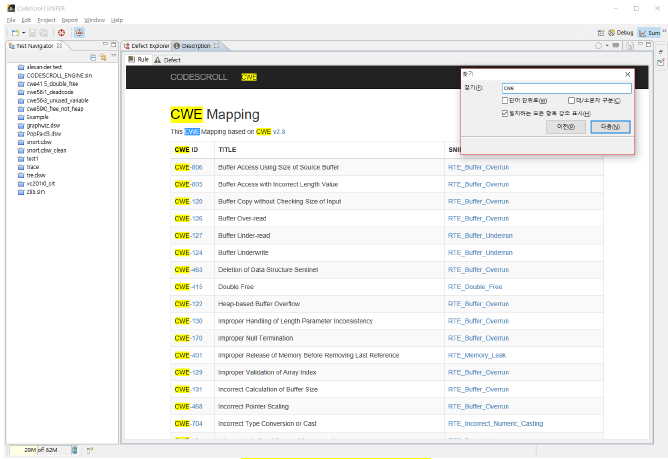This screenshot has width=668, height=459.
Task: Close the Description tab
Action: coord(216,46)
